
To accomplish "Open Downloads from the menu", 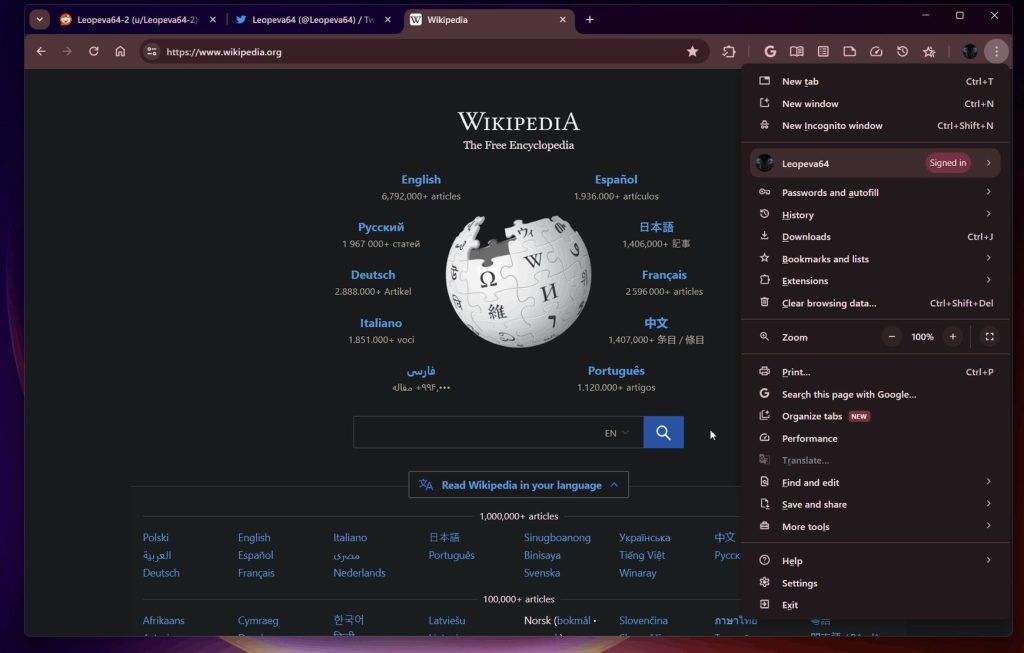I will click(875, 237).
